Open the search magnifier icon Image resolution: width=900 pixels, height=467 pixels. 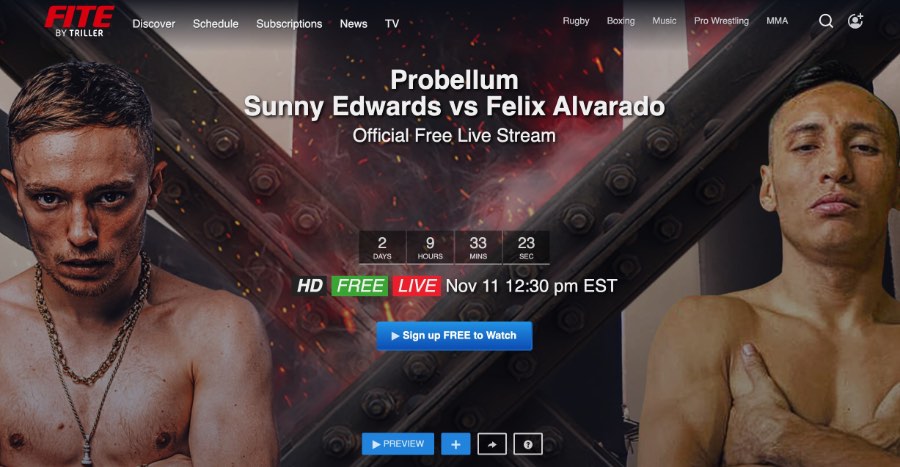tap(826, 21)
